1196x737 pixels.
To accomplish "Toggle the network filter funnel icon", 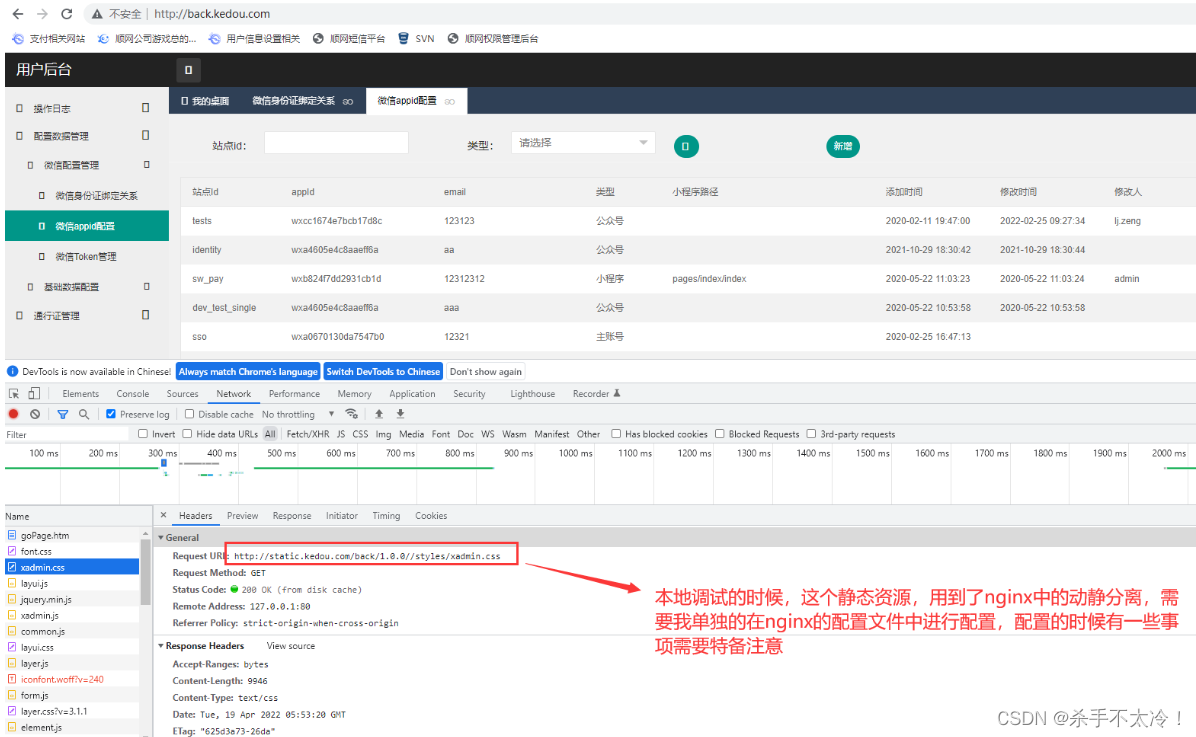I will [x=63, y=414].
